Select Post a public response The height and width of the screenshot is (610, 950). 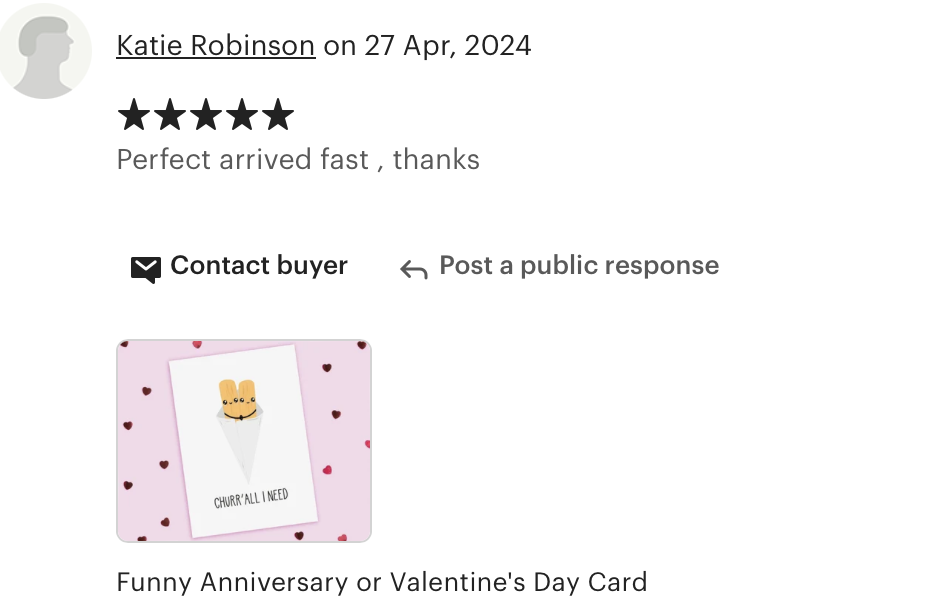(x=579, y=265)
